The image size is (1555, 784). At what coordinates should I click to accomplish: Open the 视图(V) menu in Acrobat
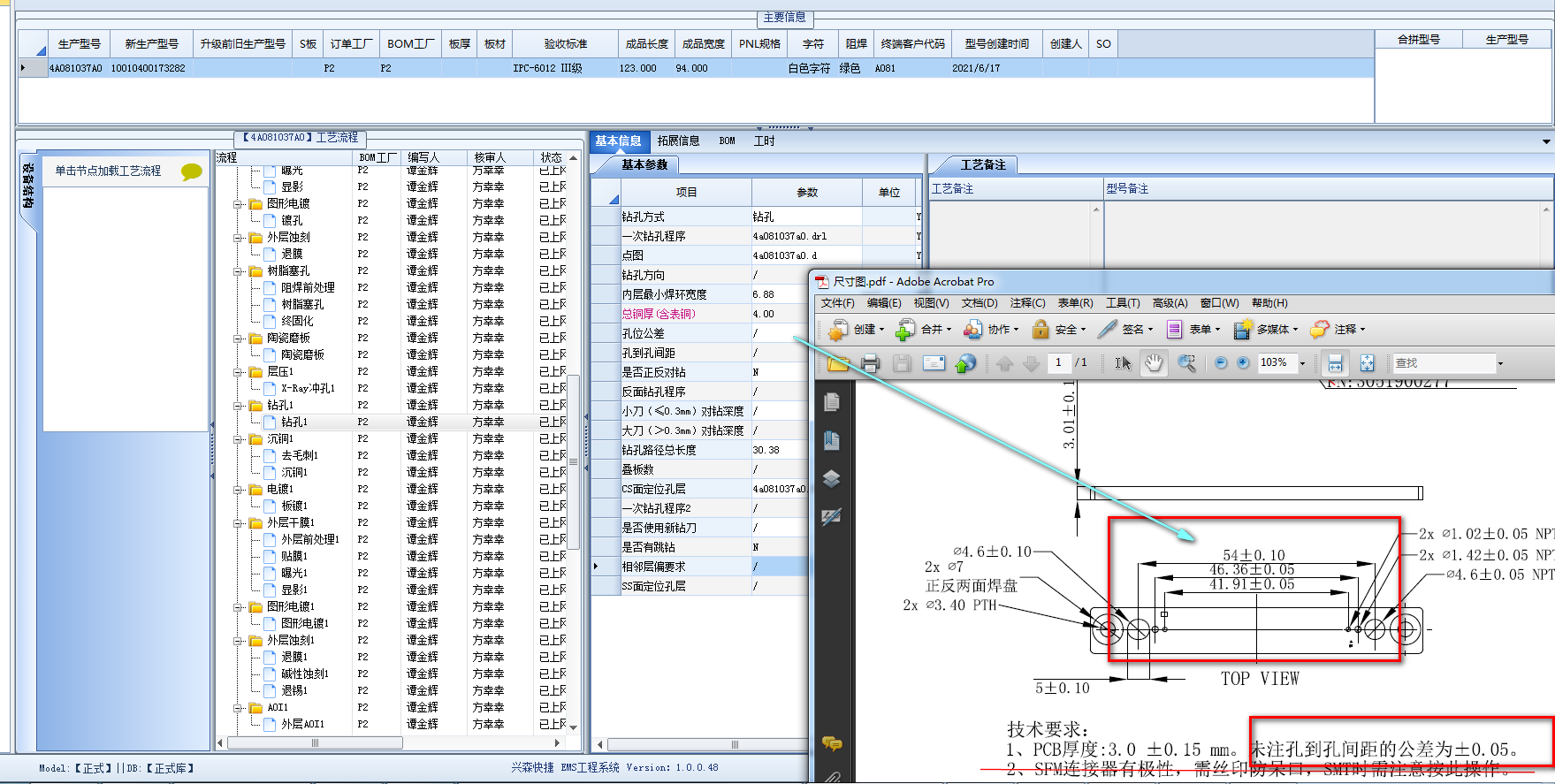tap(931, 303)
